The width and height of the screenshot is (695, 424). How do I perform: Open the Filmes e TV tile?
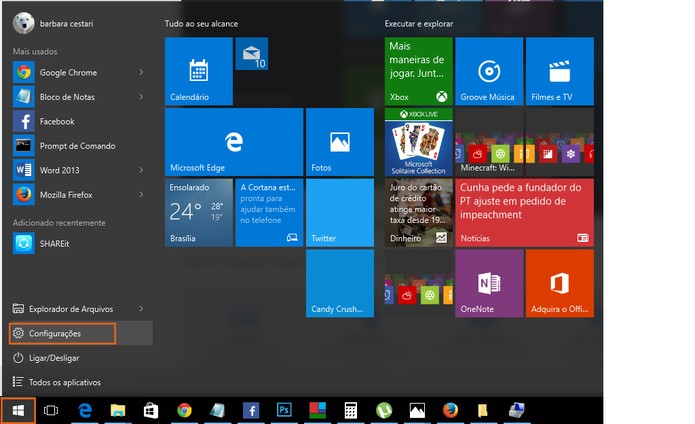pos(559,71)
